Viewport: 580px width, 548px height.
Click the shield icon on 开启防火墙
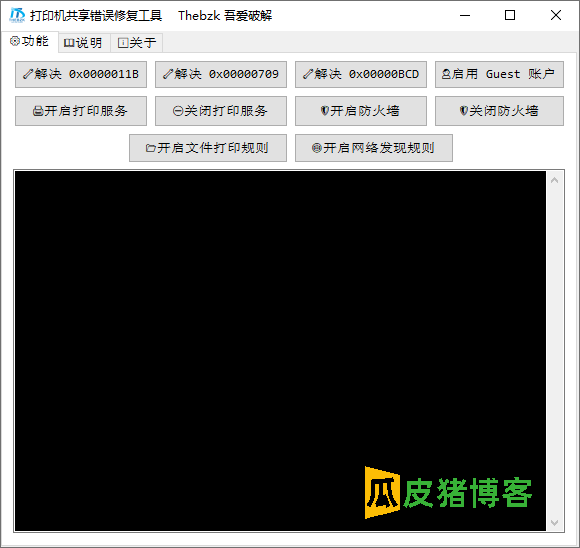[324, 111]
